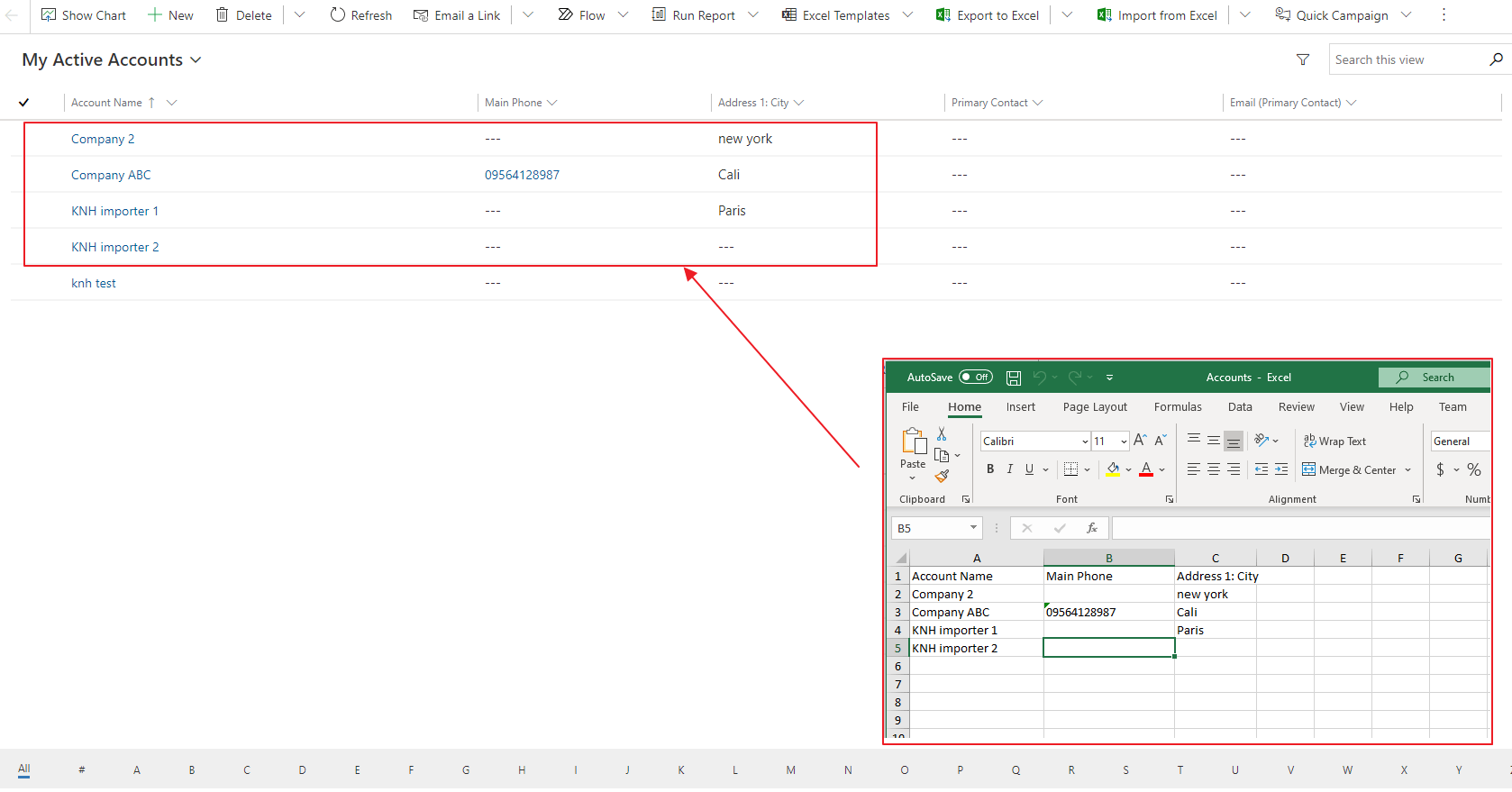This screenshot has height=792, width=1512.
Task: Click the Fill Color yellow swatch in Excel
Action: pyautogui.click(x=1113, y=469)
